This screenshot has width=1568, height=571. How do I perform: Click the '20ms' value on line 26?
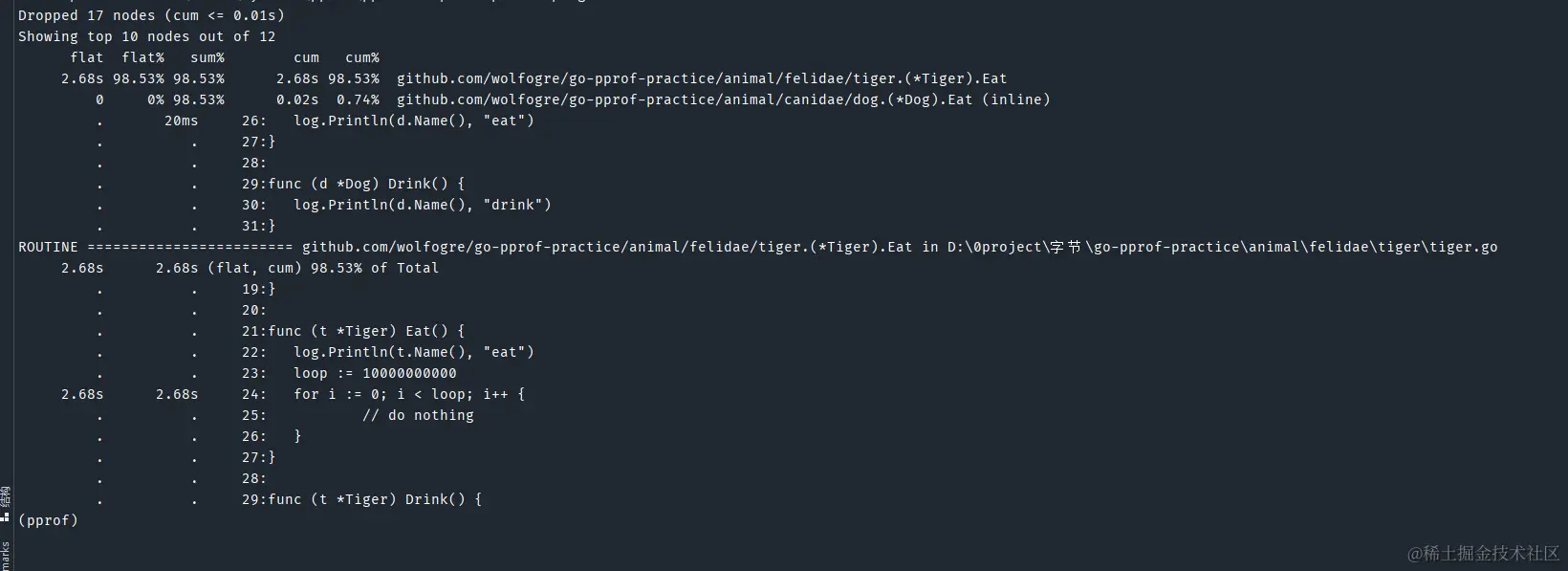181,121
